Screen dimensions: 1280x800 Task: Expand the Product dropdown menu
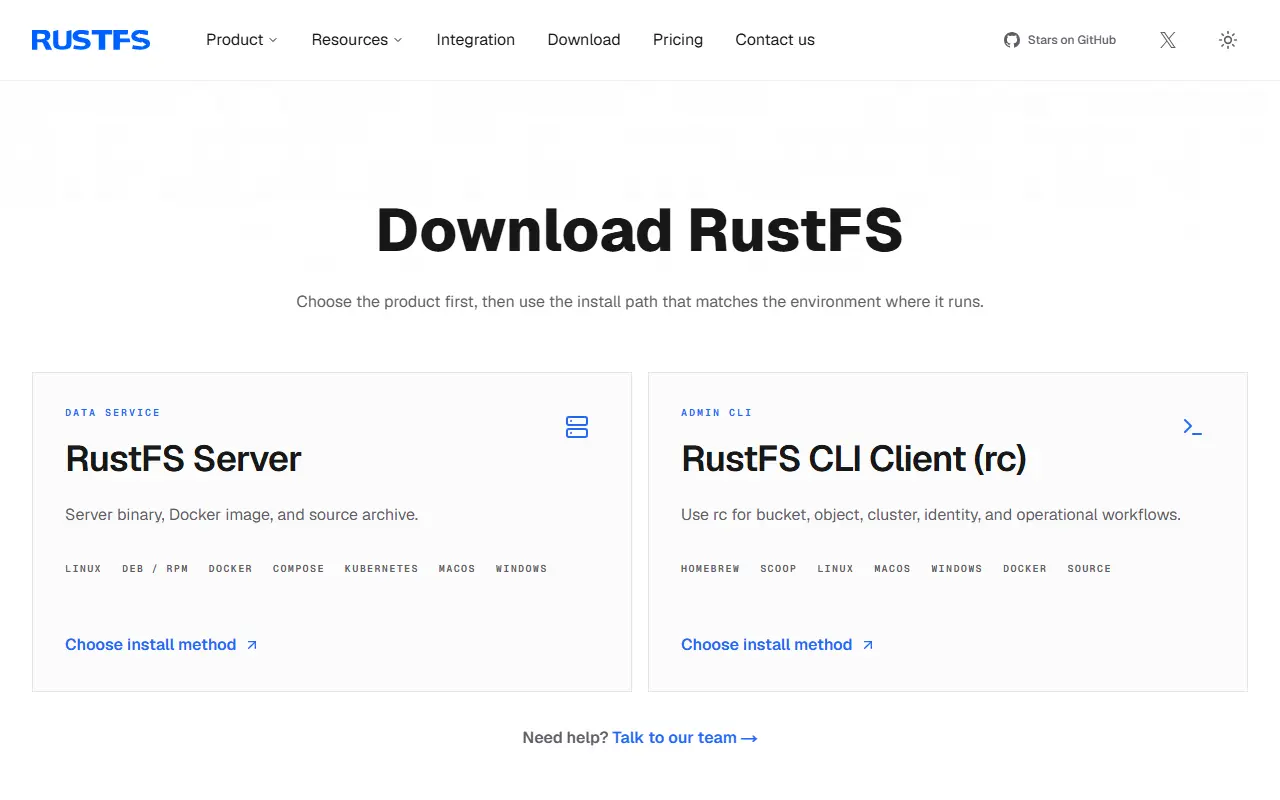242,40
